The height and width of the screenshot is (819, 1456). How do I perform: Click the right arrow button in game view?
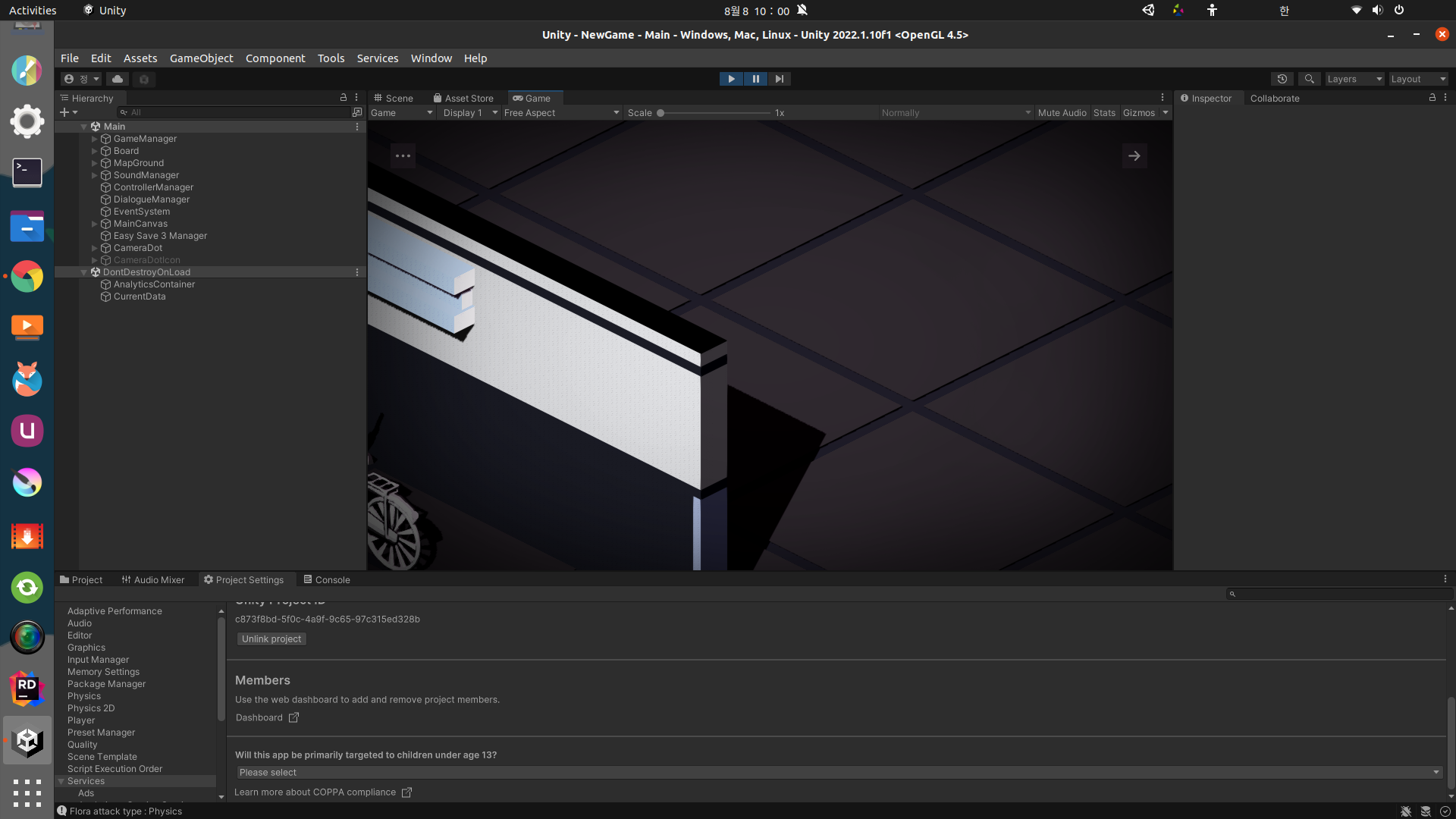[x=1134, y=156]
